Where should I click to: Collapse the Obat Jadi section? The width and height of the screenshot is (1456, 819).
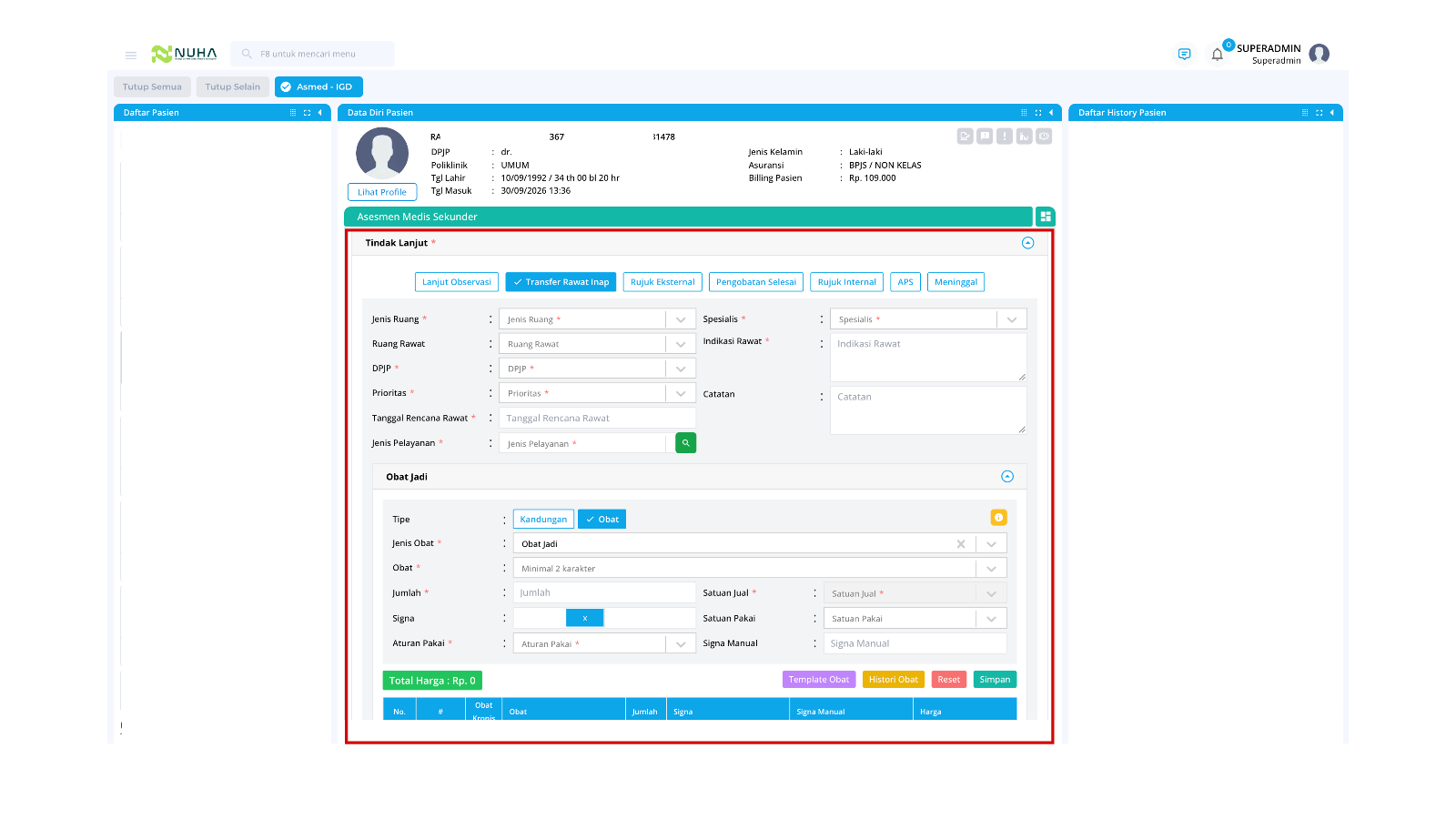tap(1007, 477)
